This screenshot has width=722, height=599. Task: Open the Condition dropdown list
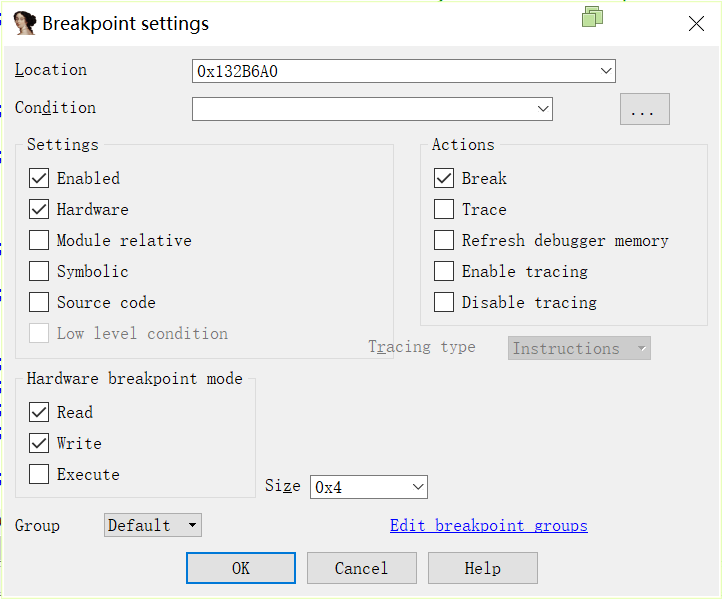pos(543,109)
